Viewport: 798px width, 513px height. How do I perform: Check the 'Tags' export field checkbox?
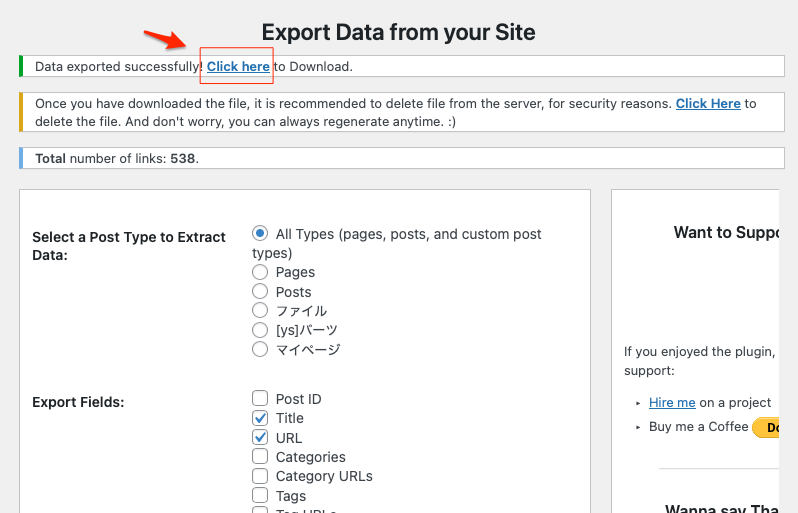click(x=260, y=496)
